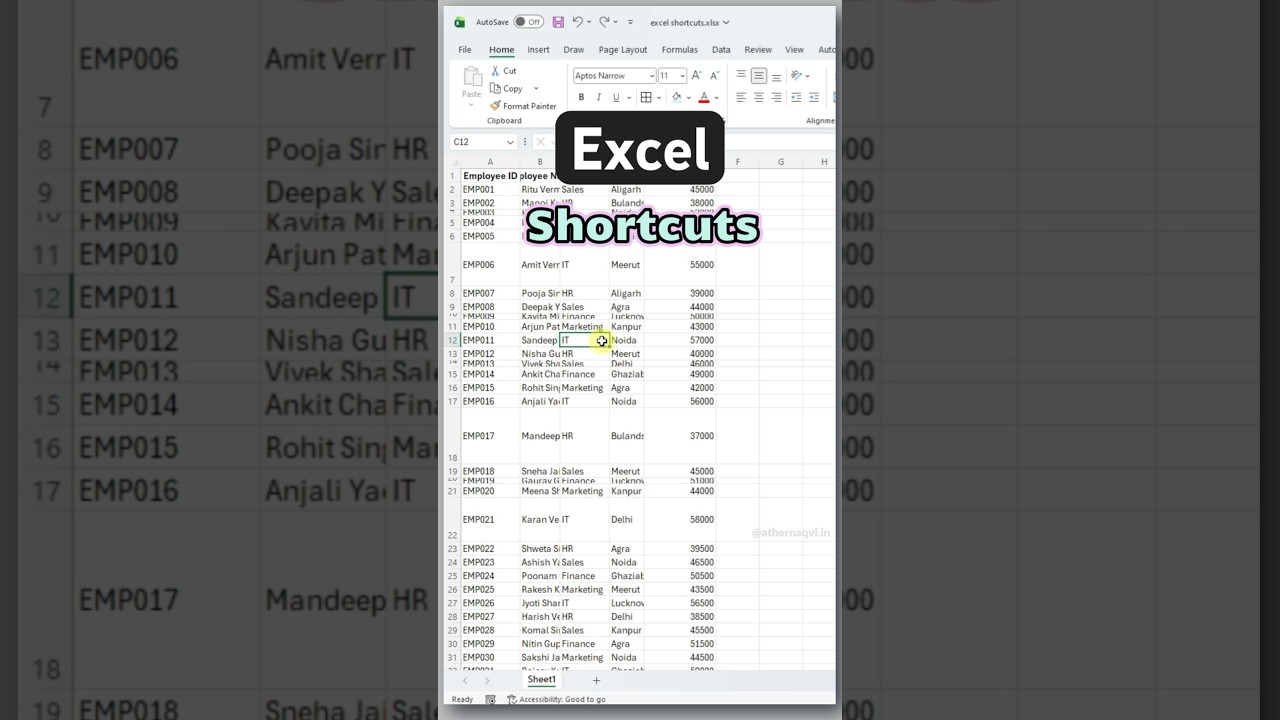Switch to the Review tab
This screenshot has width=1280, height=720.
(758, 49)
